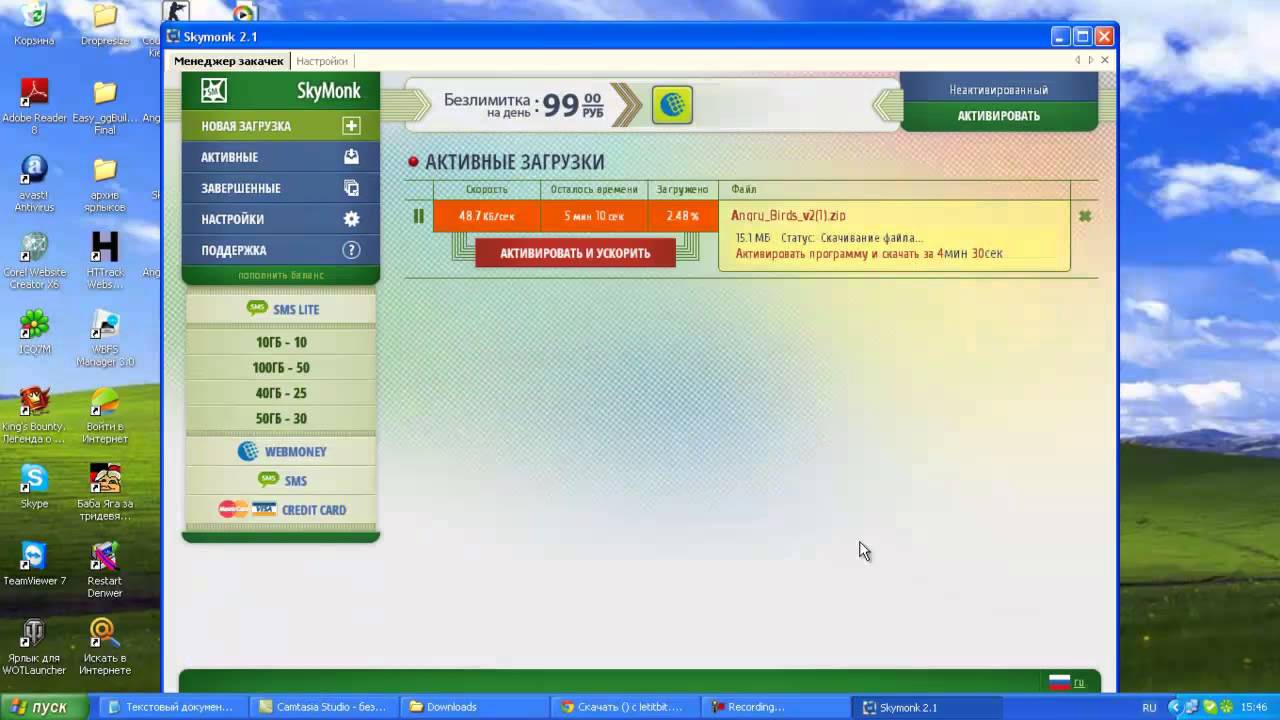Viewport: 1280px width, 720px height.
Task: Open Новая загрузка menu item
Action: coord(281,126)
